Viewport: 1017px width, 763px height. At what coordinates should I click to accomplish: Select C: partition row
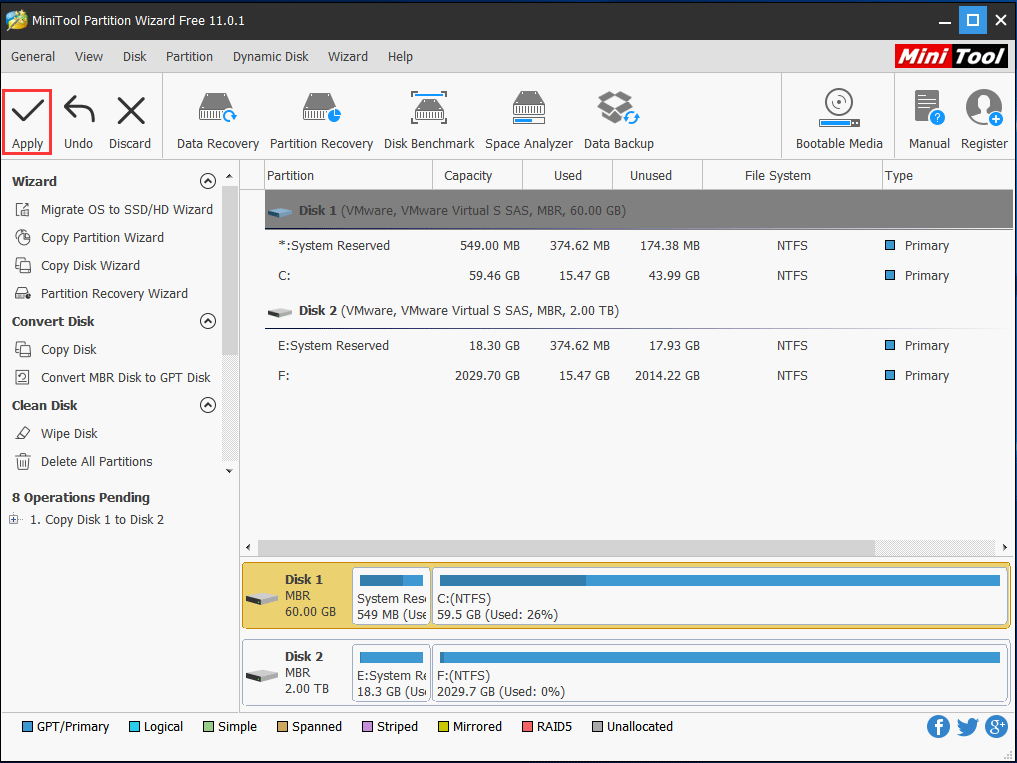[638, 276]
